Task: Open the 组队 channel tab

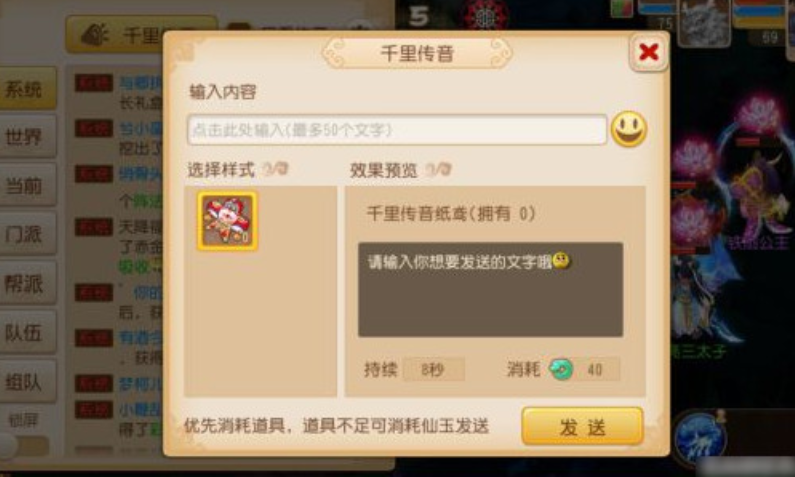Action: tap(27, 381)
